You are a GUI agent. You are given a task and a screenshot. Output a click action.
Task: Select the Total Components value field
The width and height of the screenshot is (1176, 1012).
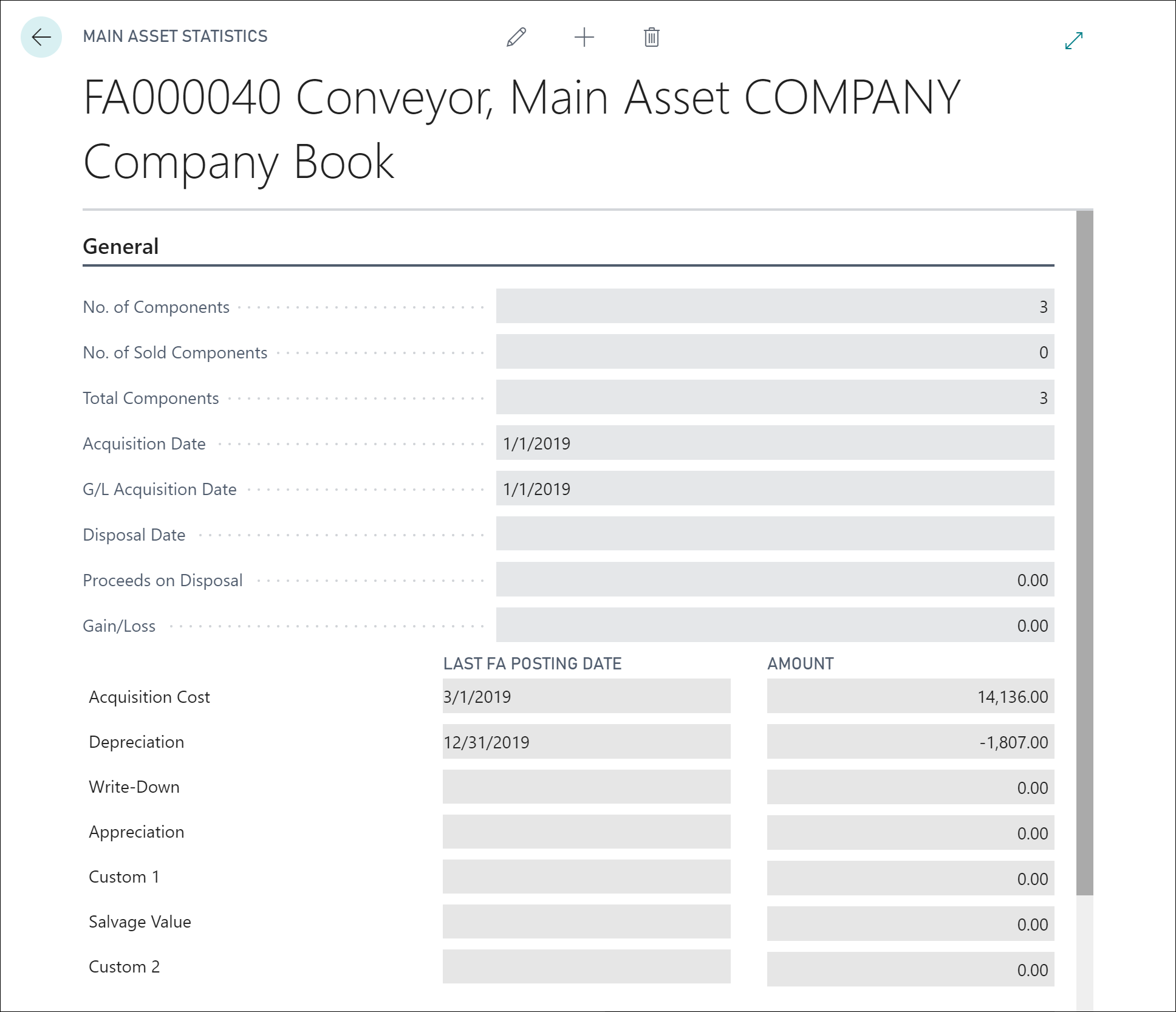pos(775,397)
